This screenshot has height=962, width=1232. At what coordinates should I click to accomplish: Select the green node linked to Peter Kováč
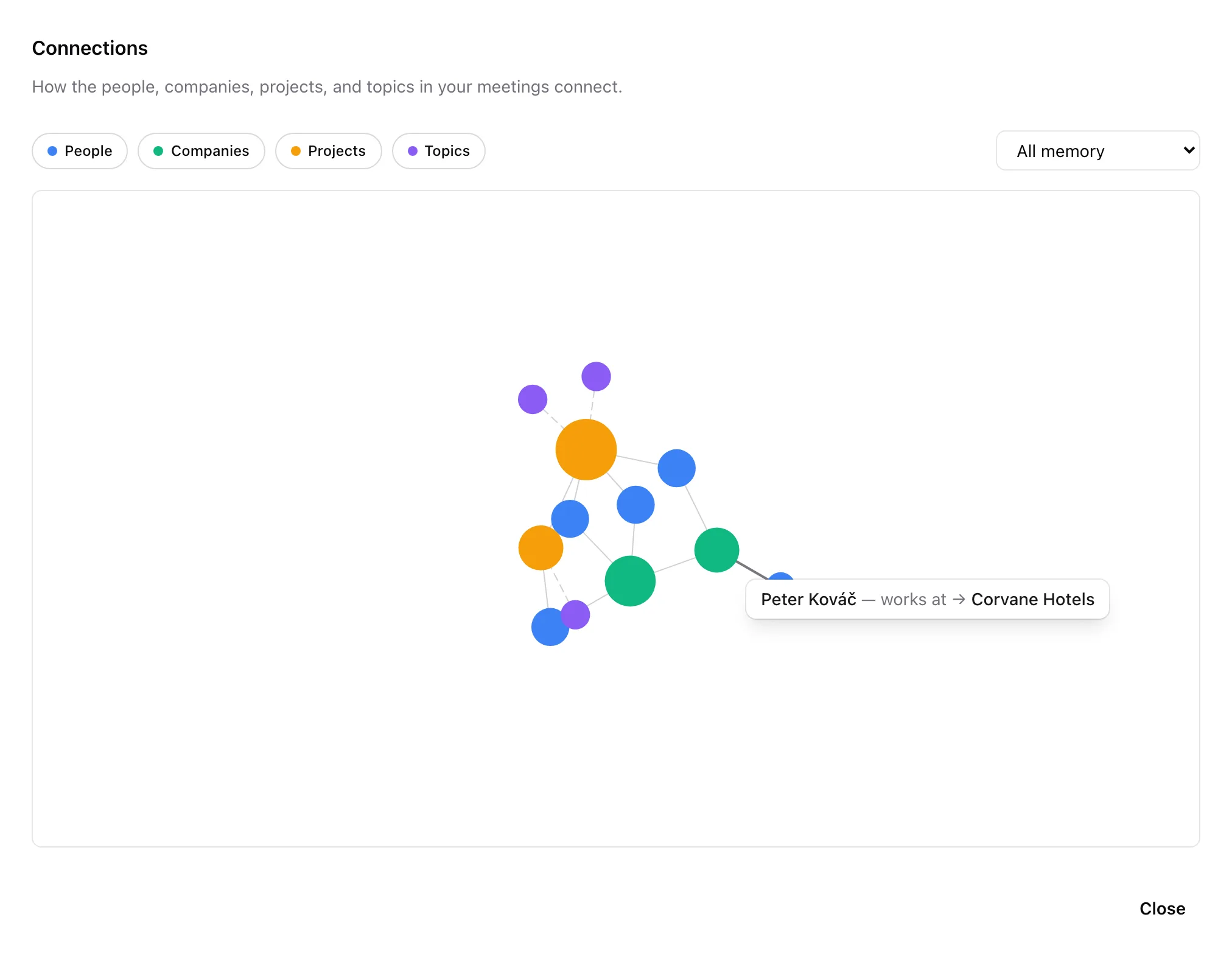pyautogui.click(x=716, y=550)
